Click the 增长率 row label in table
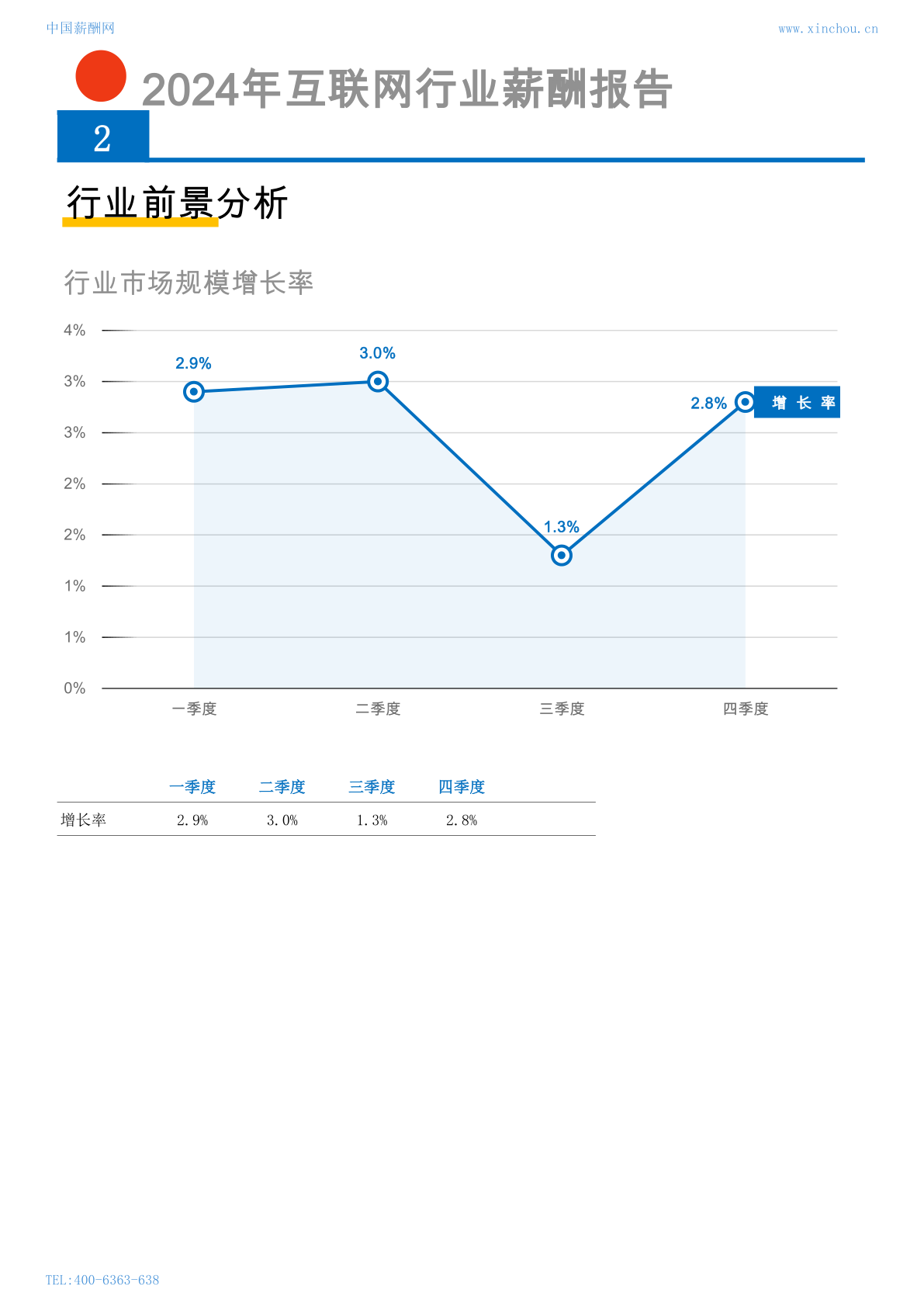The height and width of the screenshot is (1307, 924). pyautogui.click(x=84, y=820)
